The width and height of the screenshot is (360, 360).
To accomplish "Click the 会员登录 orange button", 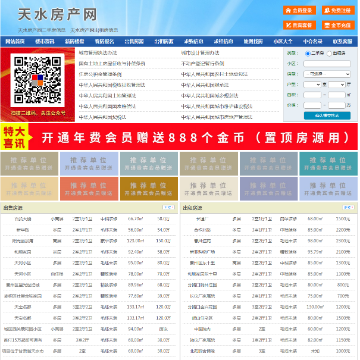I will click(x=299, y=10).
